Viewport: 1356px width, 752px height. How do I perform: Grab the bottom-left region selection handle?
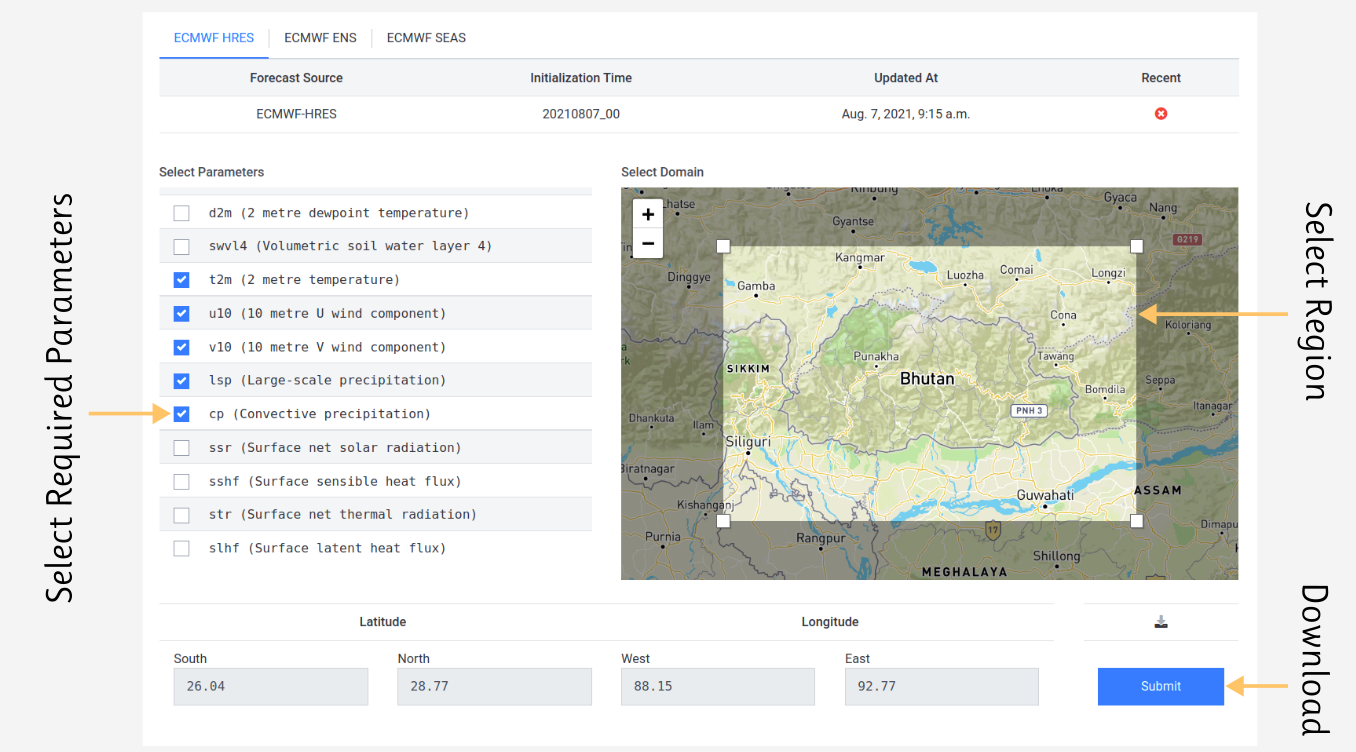click(x=724, y=521)
